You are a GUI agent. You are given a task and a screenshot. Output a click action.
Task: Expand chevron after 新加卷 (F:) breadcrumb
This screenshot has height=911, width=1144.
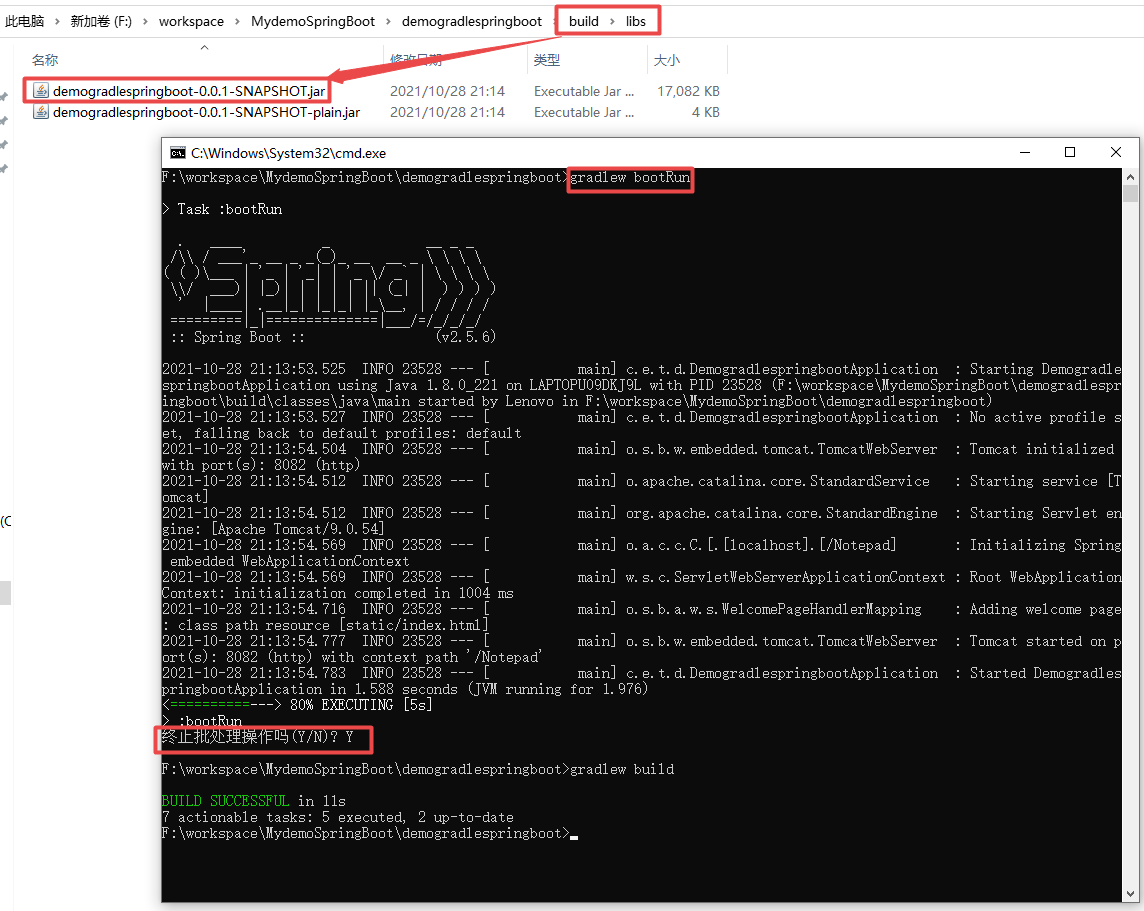145,21
